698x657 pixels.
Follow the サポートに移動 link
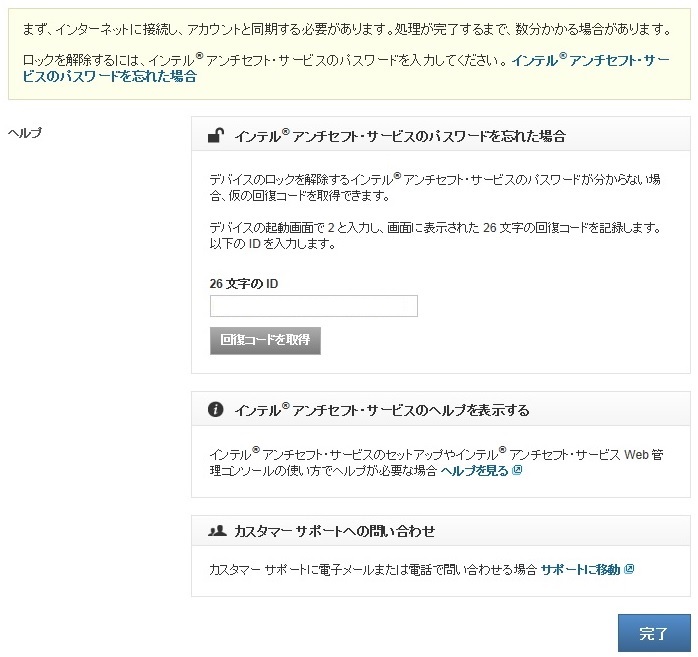pyautogui.click(x=580, y=569)
